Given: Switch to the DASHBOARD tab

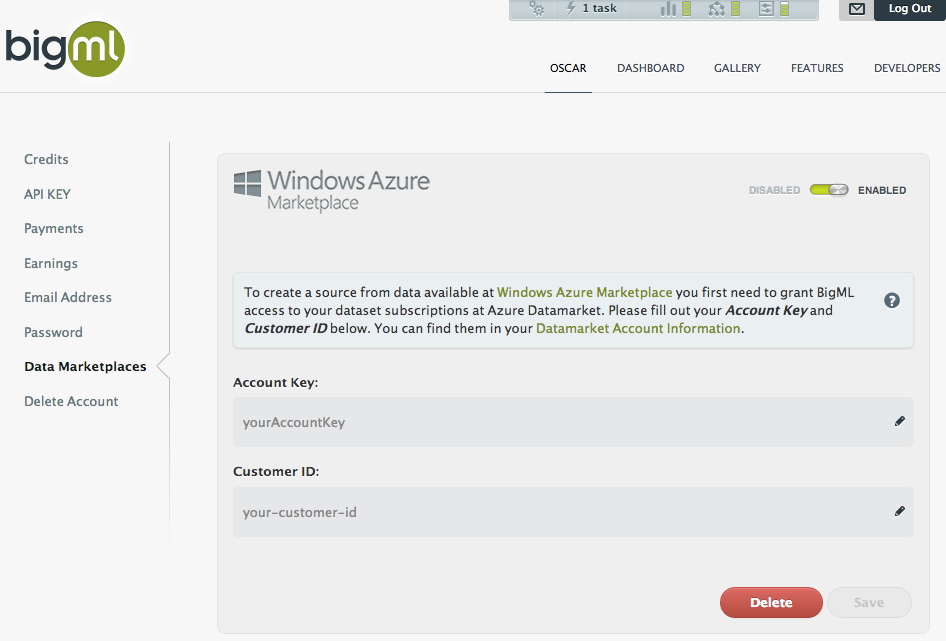Looking at the screenshot, I should [x=650, y=68].
